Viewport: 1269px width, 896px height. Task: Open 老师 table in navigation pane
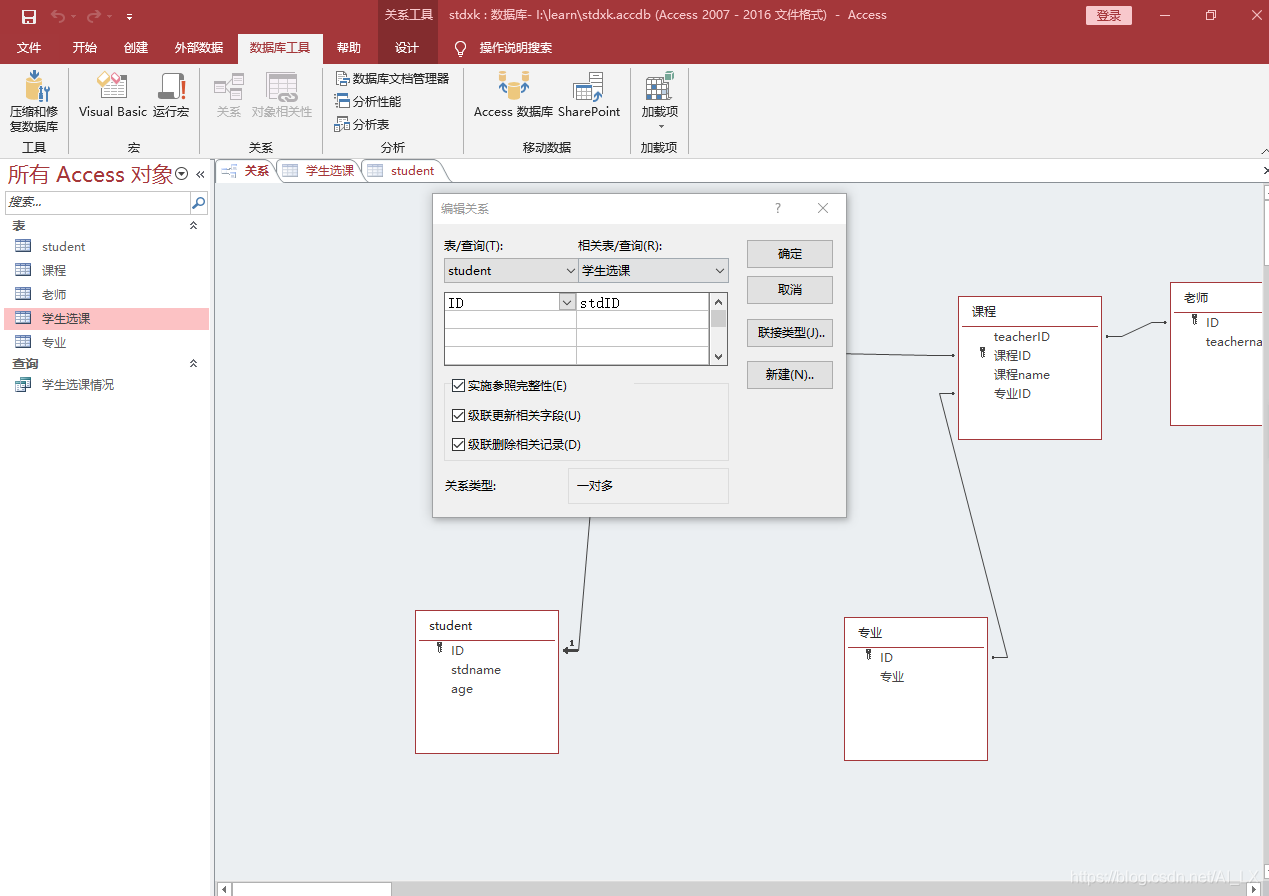(106, 294)
